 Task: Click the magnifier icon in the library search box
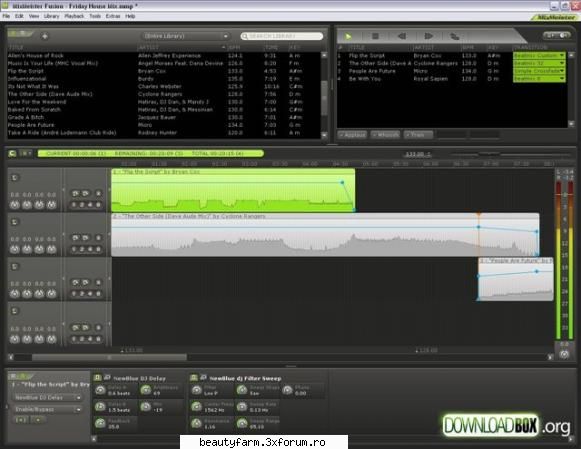click(x=245, y=36)
